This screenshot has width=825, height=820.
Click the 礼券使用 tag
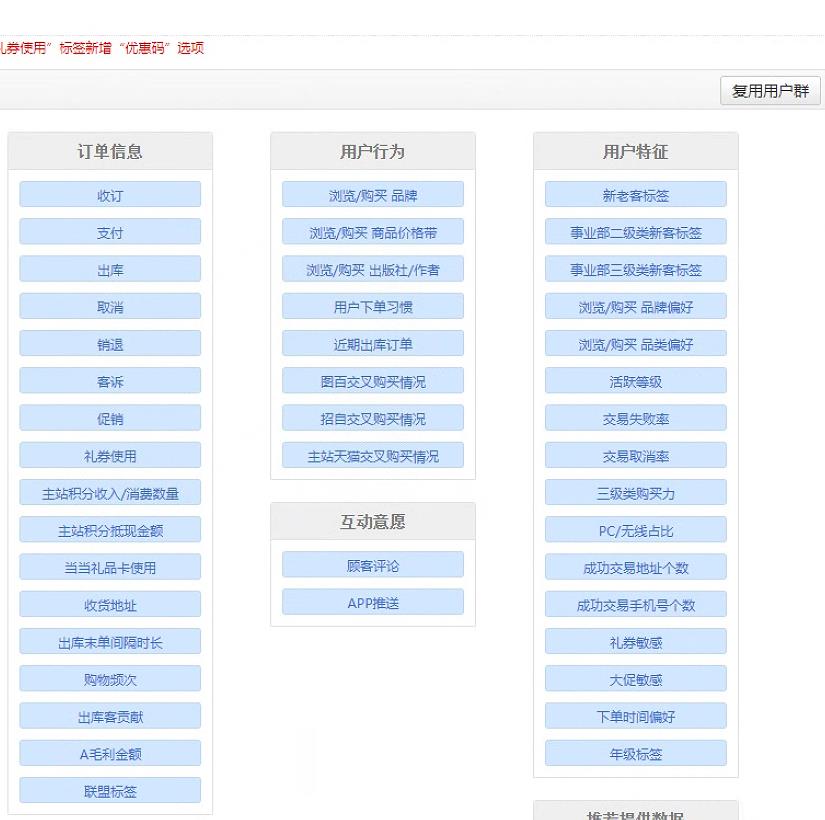tap(109, 455)
